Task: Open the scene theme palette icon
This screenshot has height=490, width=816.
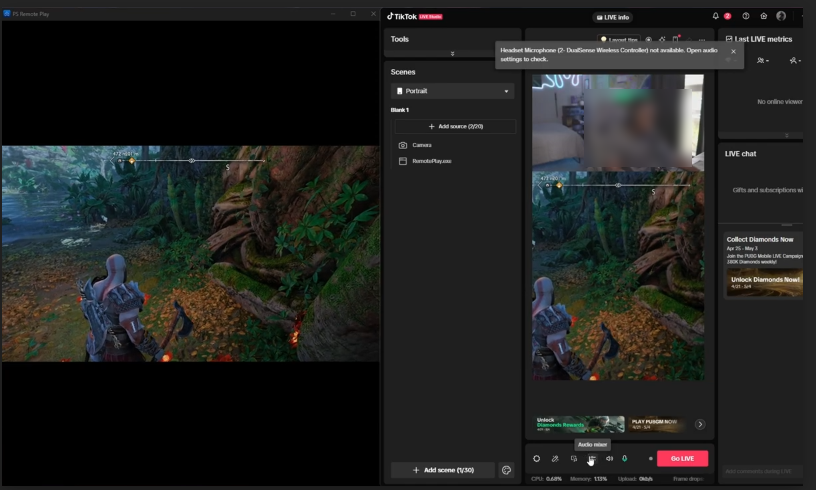Action: (x=506, y=470)
